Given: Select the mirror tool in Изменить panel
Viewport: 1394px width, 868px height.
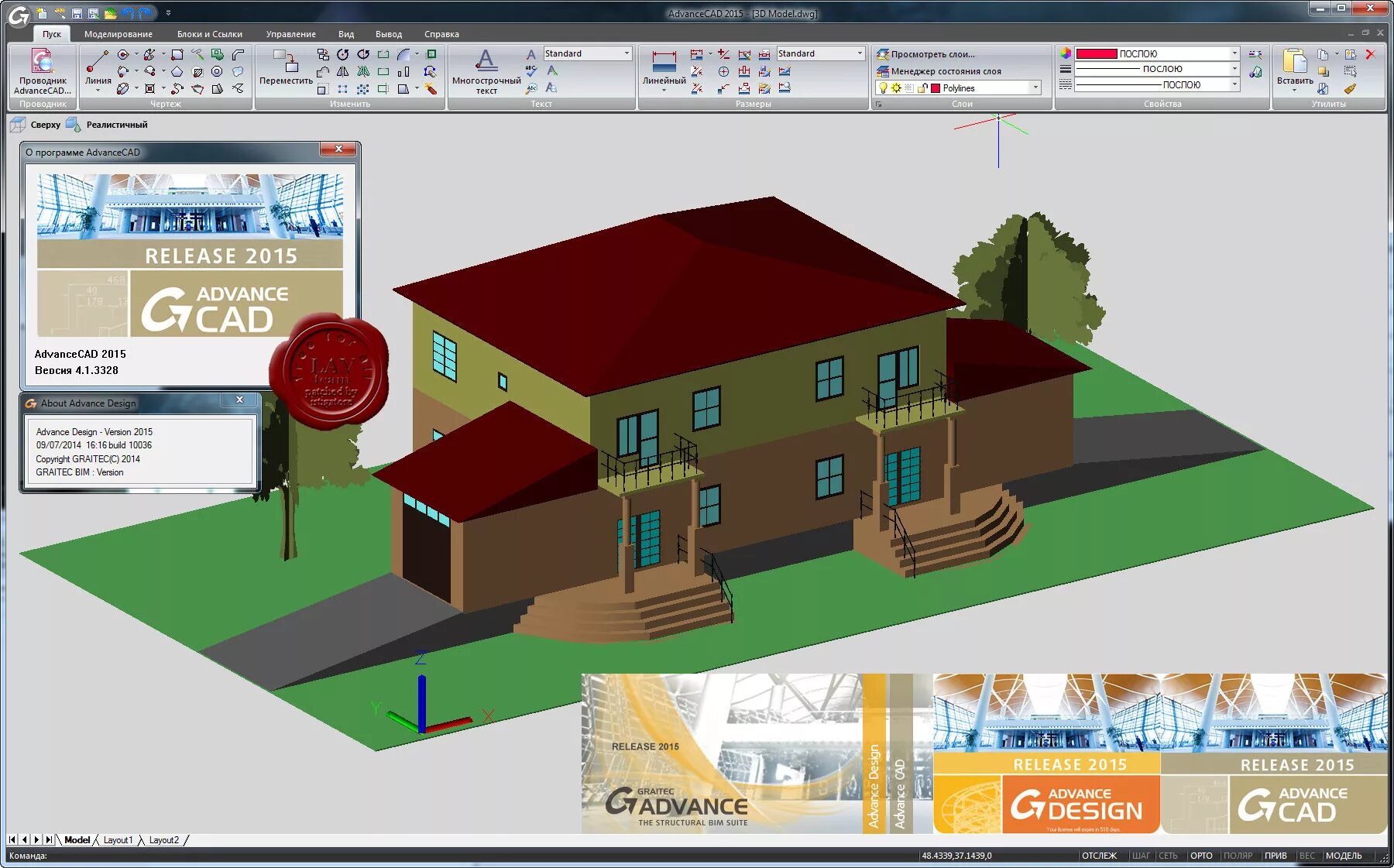Looking at the screenshot, I should 342,72.
